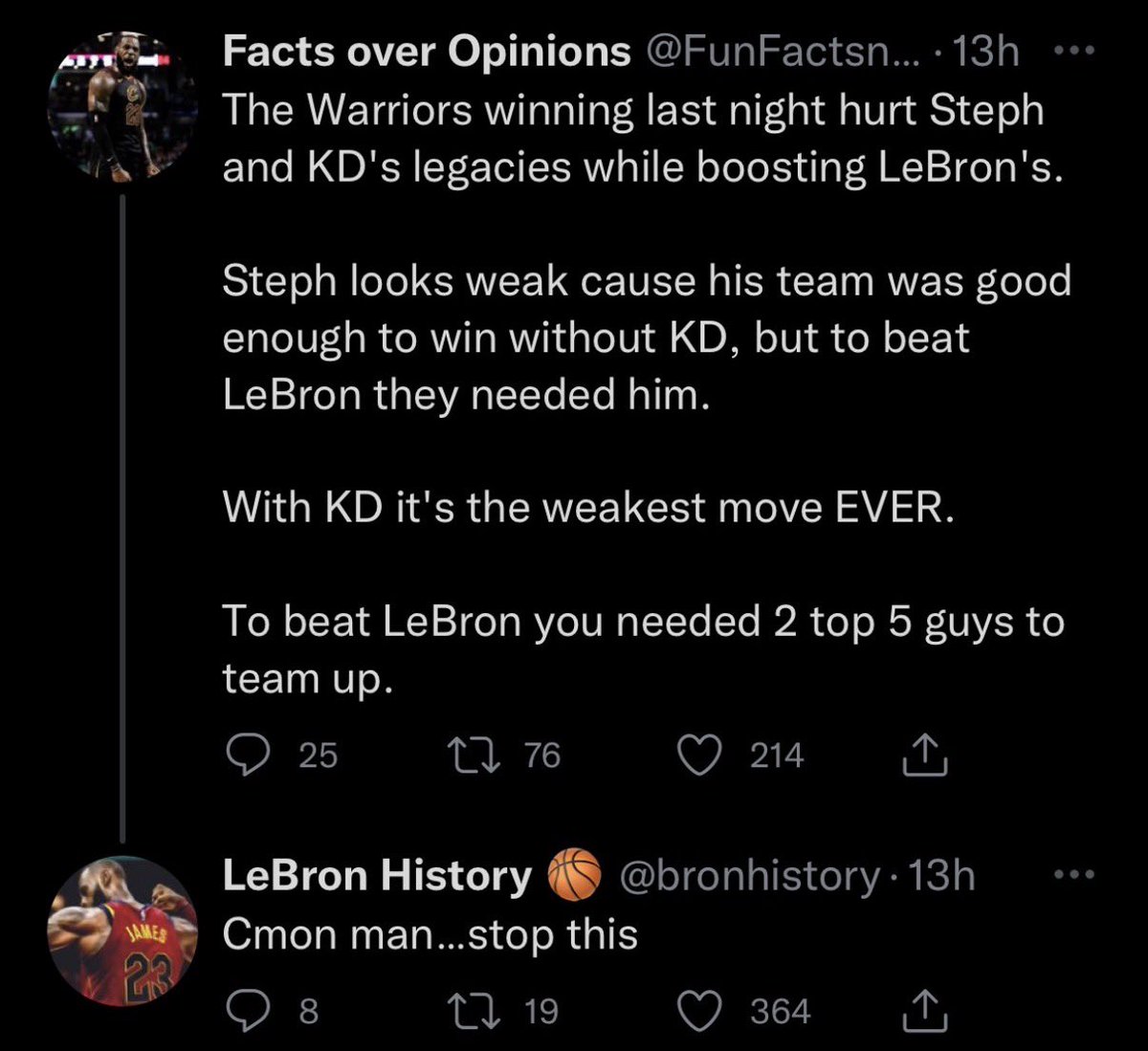Open @bronhistory handle link
This screenshot has width=1148, height=1051.
pyautogui.click(x=750, y=875)
